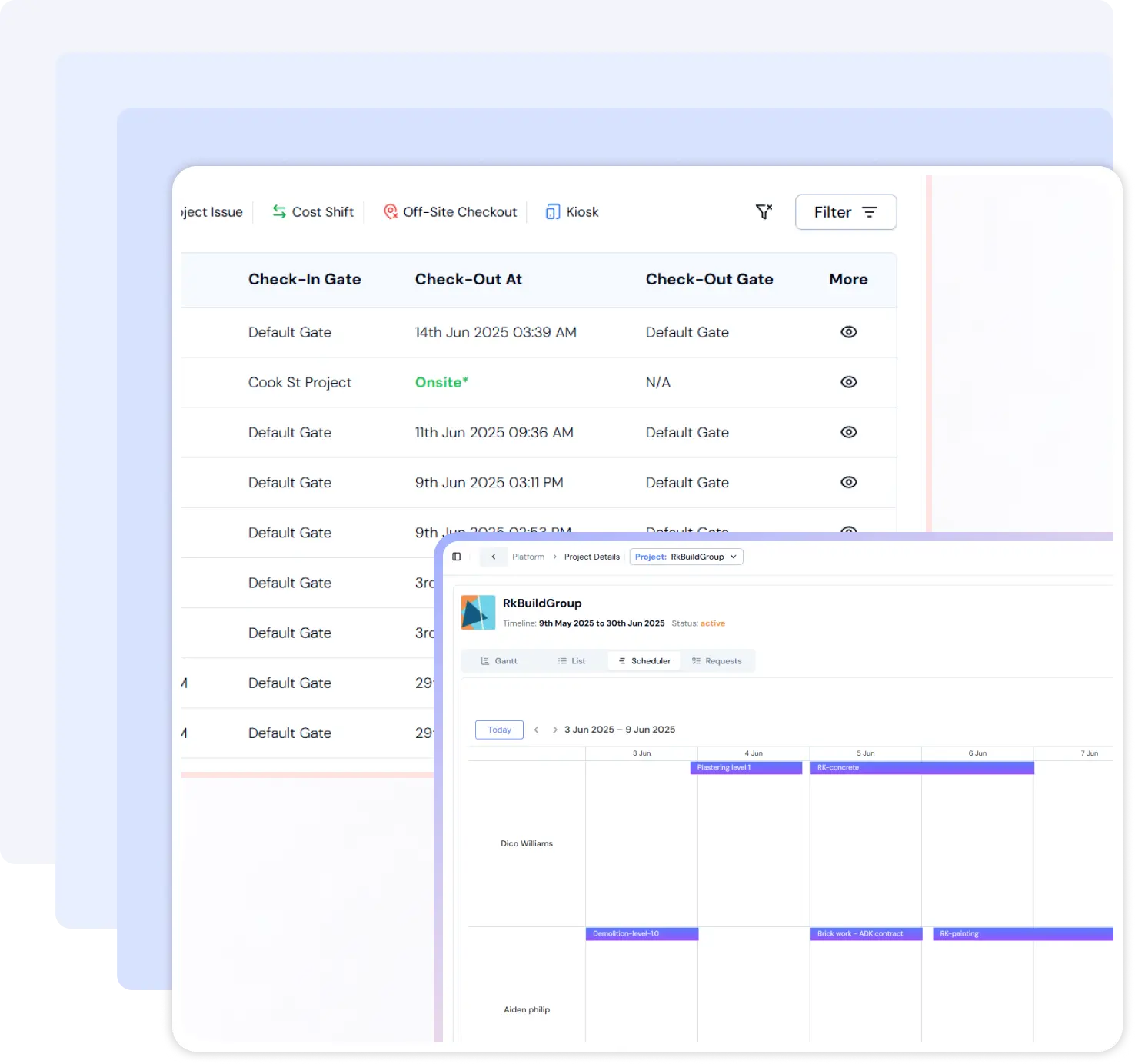
Task: Click the Check-Out Gate column header
Action: pos(709,279)
